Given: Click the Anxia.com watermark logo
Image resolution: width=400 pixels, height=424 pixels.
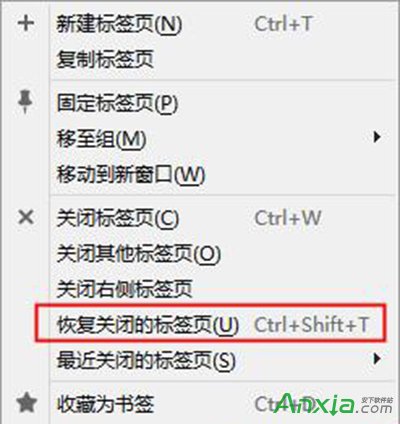Looking at the screenshot, I should coord(335,404).
